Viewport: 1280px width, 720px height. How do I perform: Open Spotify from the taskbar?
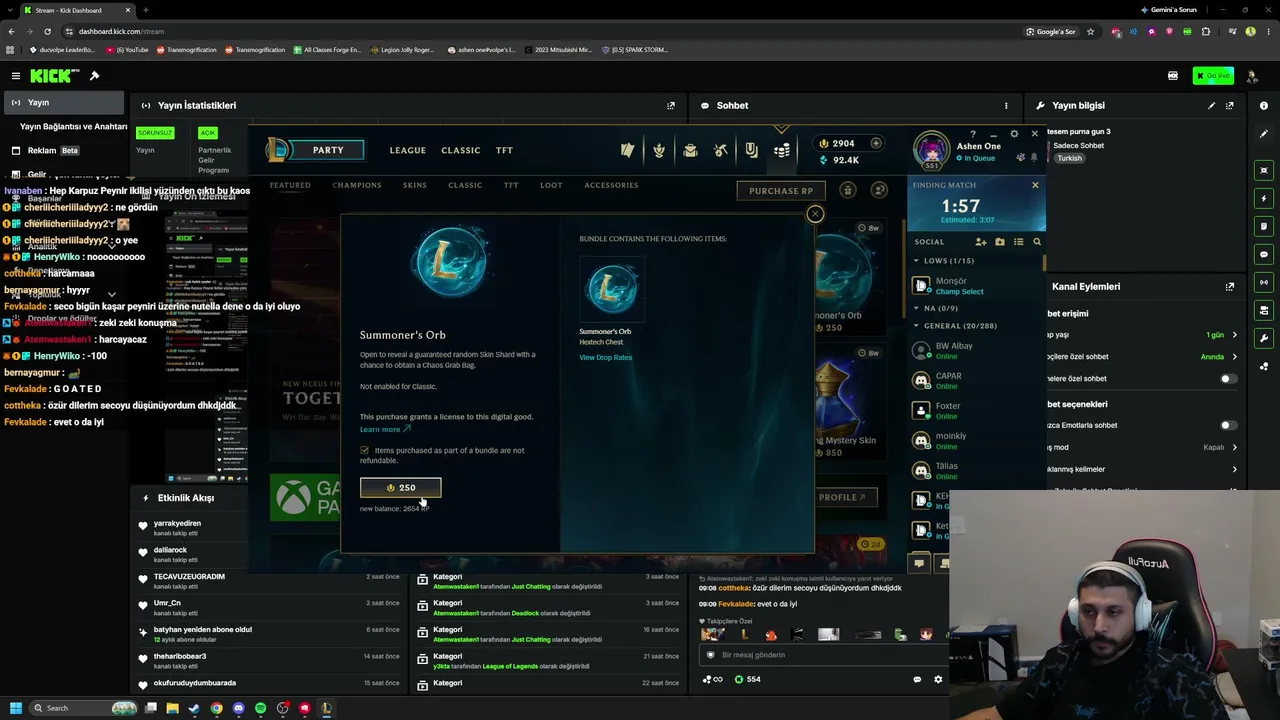point(260,708)
